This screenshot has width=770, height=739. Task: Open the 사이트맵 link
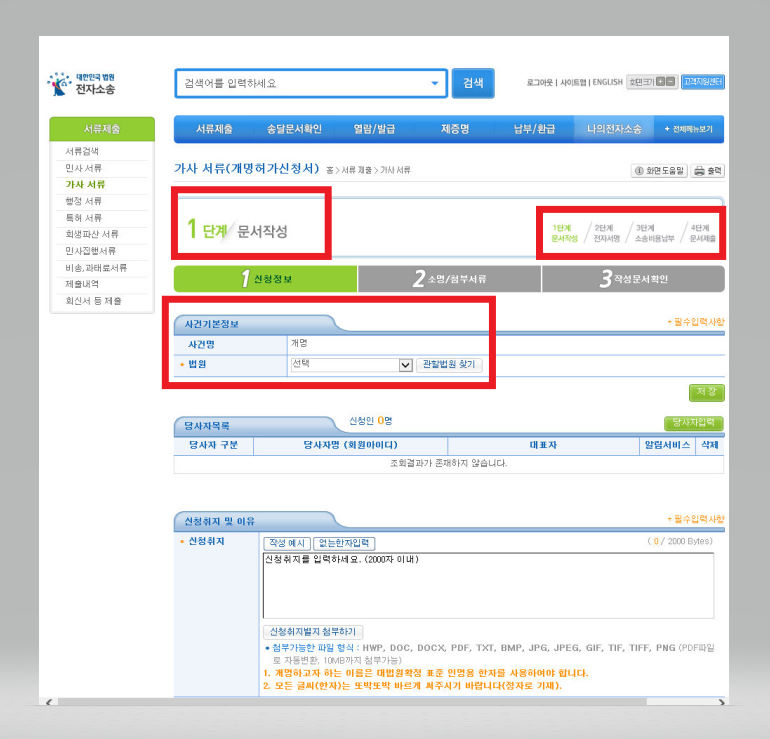point(573,82)
